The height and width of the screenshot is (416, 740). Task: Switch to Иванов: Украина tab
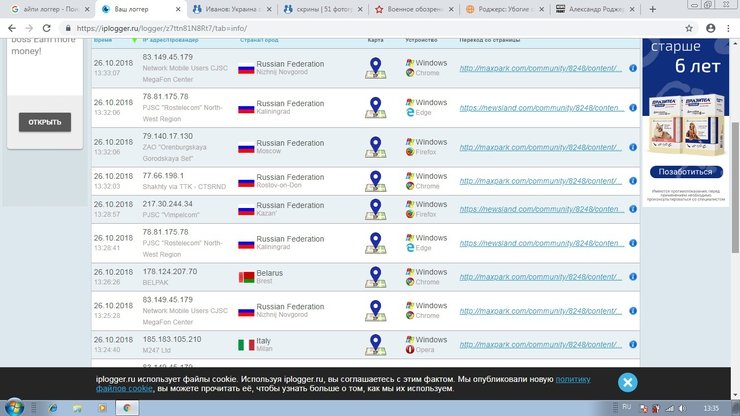229,8
